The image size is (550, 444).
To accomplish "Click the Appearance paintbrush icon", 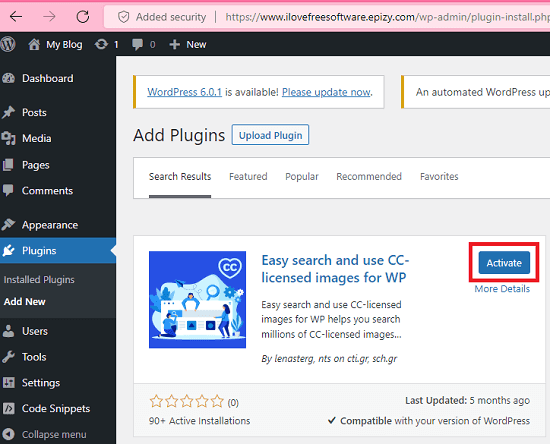I will [x=8, y=225].
